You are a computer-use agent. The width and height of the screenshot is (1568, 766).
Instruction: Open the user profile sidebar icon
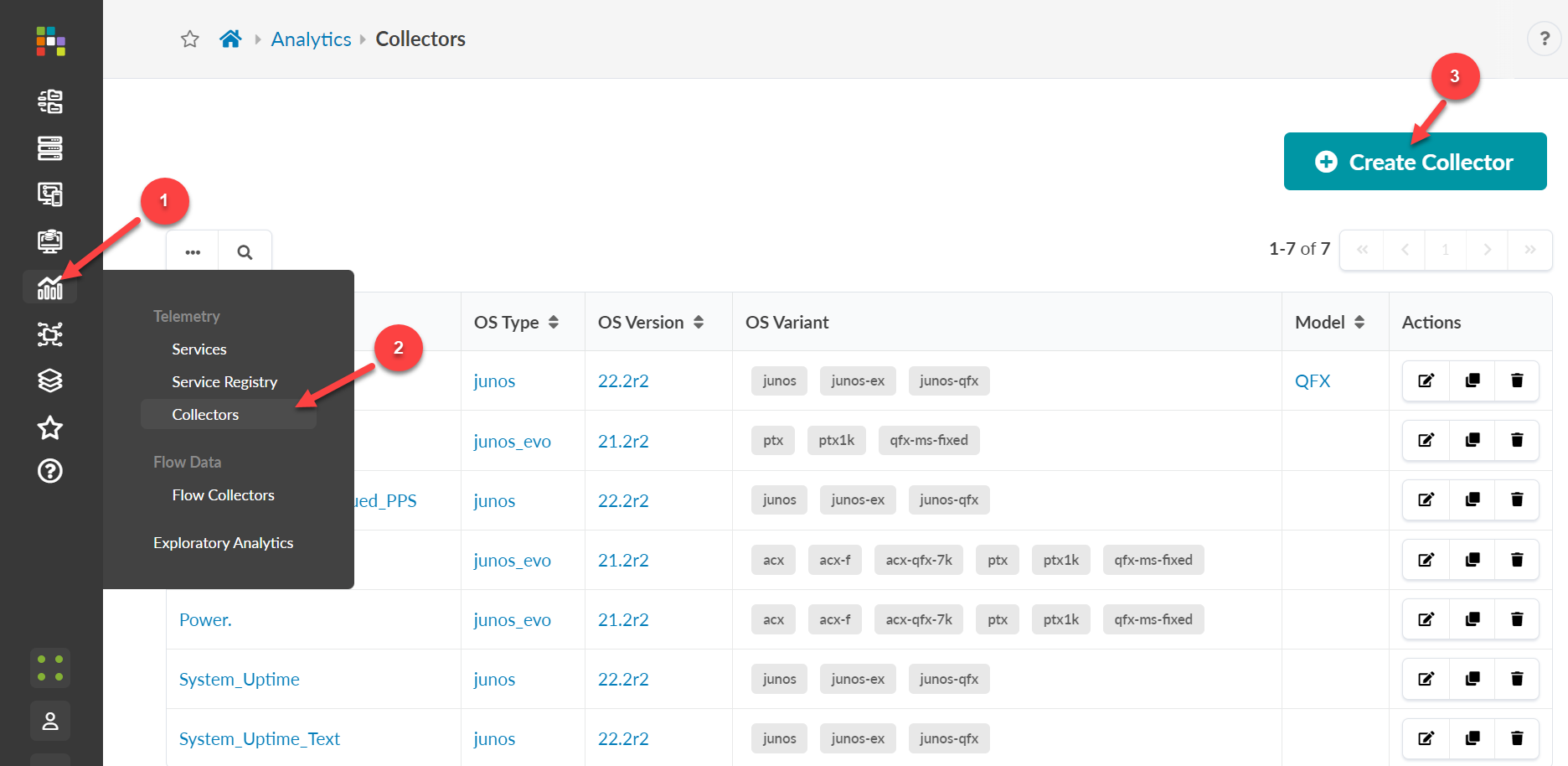(50, 721)
